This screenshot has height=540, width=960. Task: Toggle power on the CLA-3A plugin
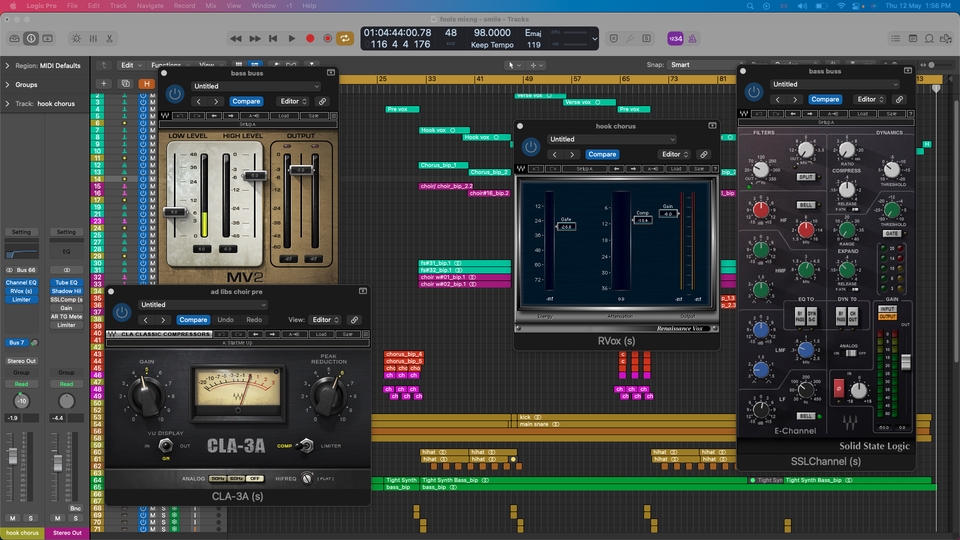(122, 312)
